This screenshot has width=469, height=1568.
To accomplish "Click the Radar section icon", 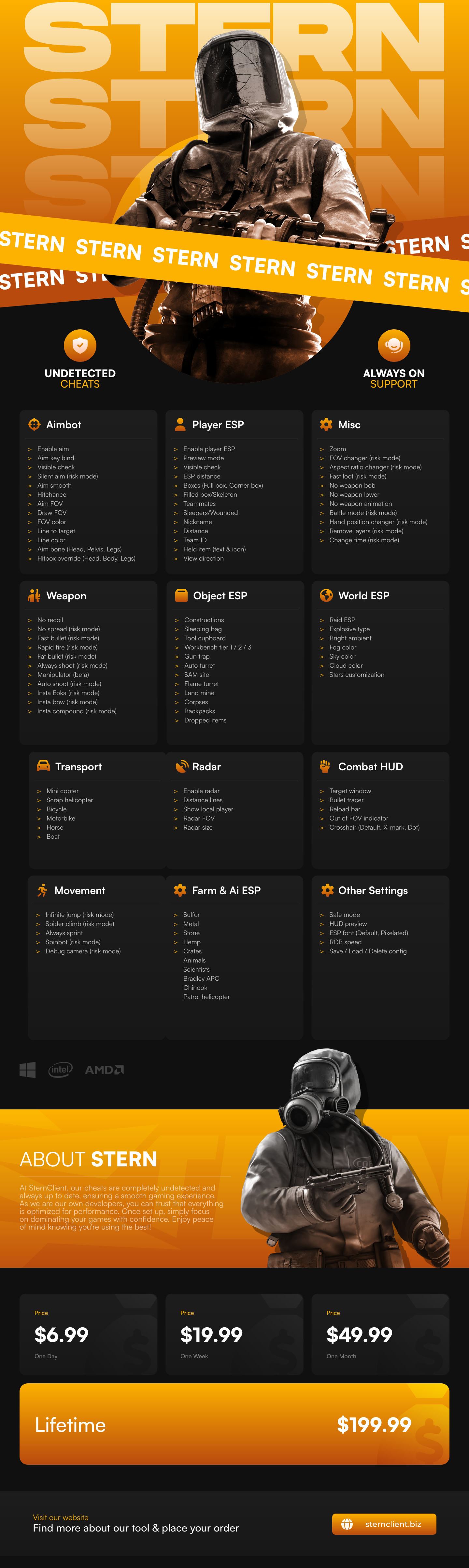I will pos(181,767).
